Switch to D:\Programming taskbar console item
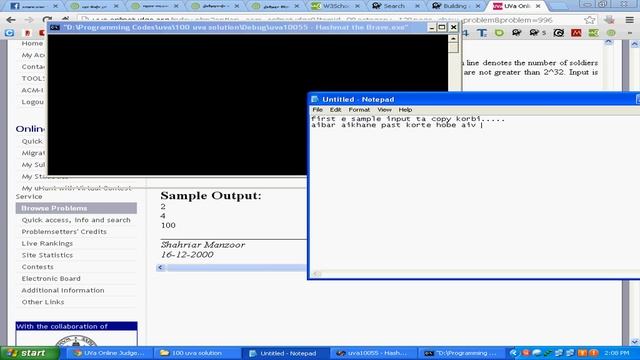The width and height of the screenshot is (640, 360). (x=461, y=353)
